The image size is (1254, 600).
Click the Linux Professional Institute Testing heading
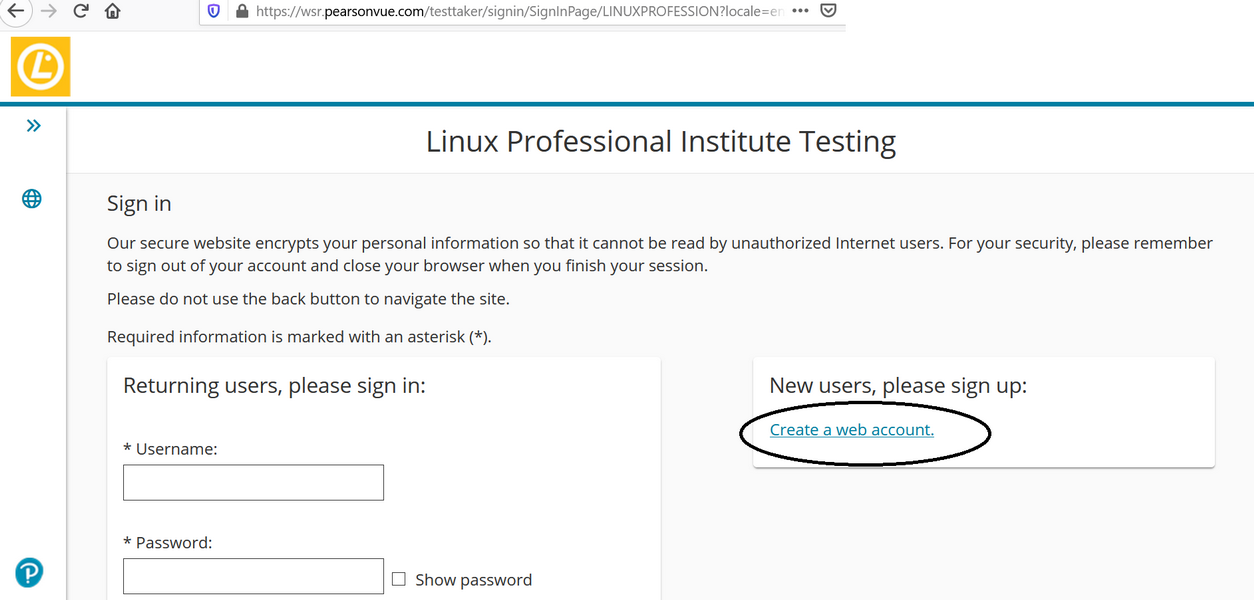pyautogui.click(x=660, y=141)
